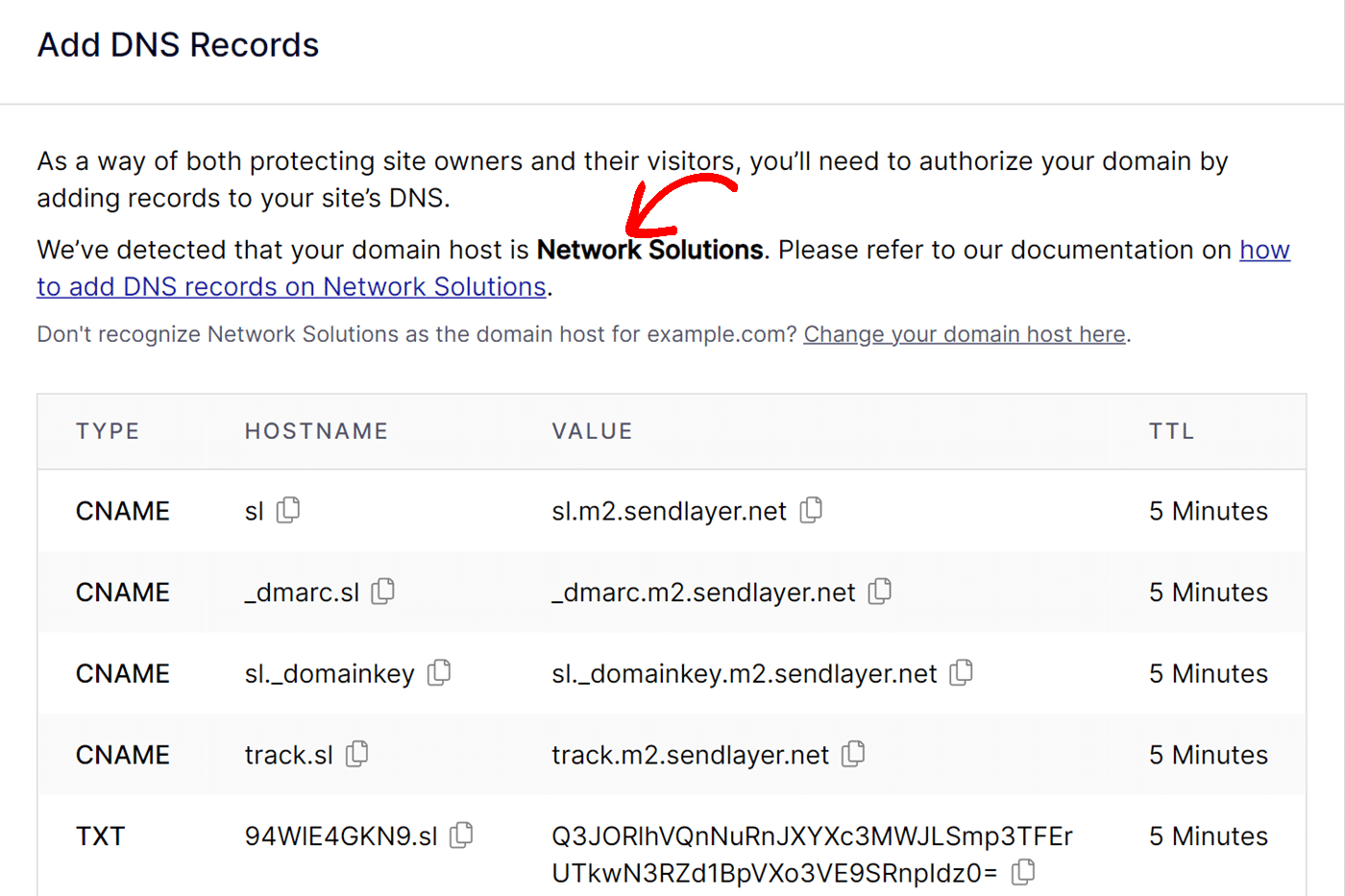Screen dimensions: 1345x896
Task: Copy the hostname 94WIE4GKN9.sl
Action: pyautogui.click(x=460, y=835)
